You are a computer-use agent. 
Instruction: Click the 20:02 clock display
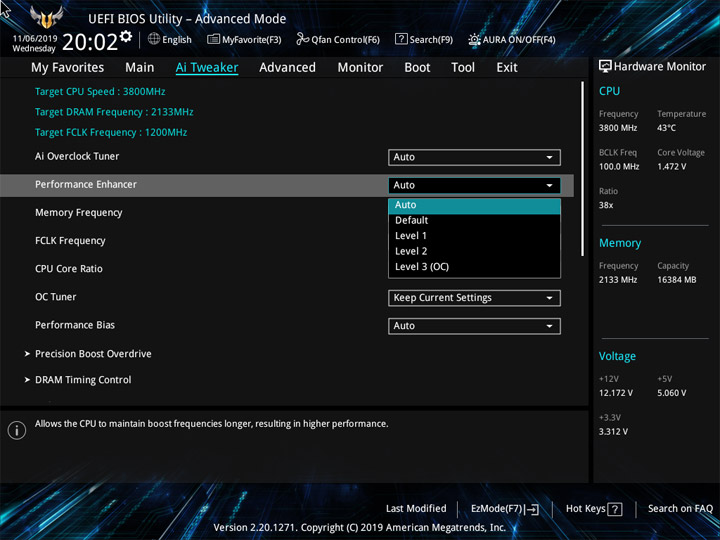90,42
